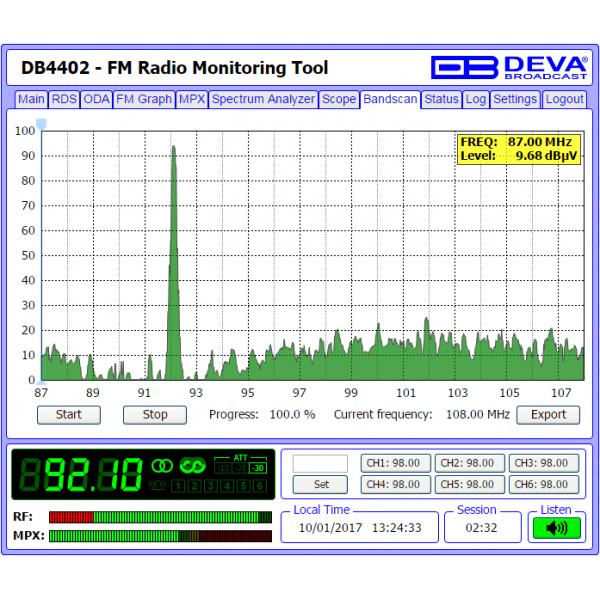Click channel indicator 1 on display
Screen dimensions: 600x600
(x=178, y=486)
